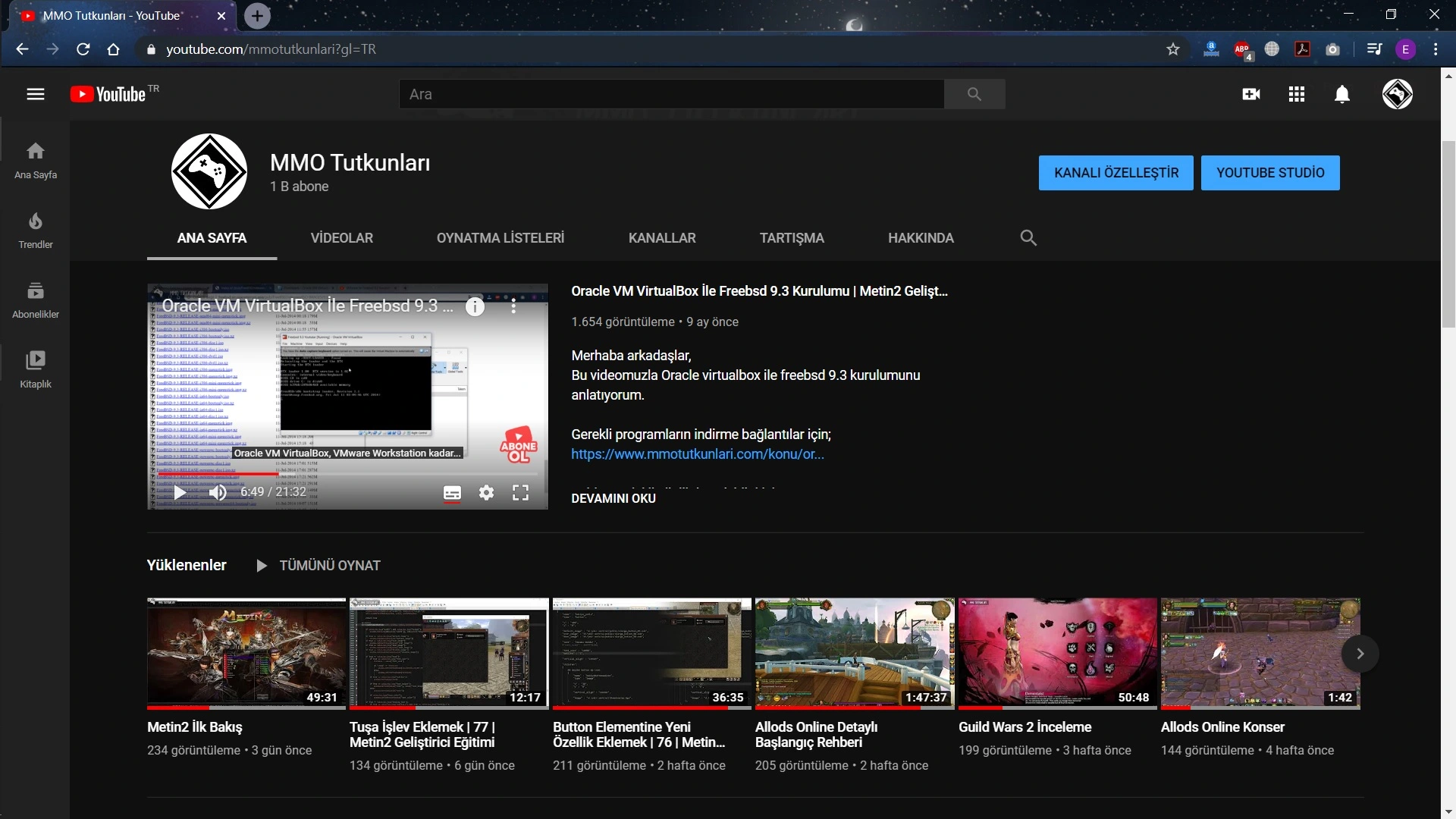This screenshot has width=1456, height=819.
Task: Focus the Ara search field
Action: [672, 94]
